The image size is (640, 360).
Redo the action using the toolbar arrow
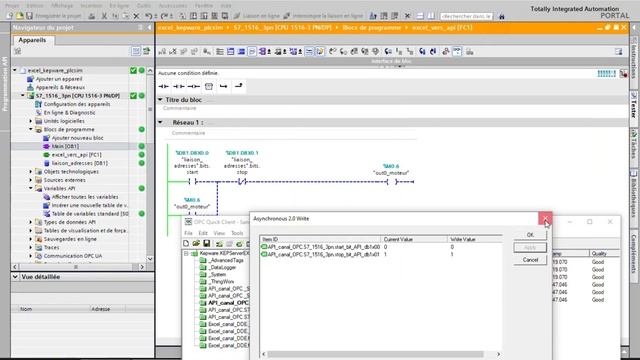coord(164,16)
